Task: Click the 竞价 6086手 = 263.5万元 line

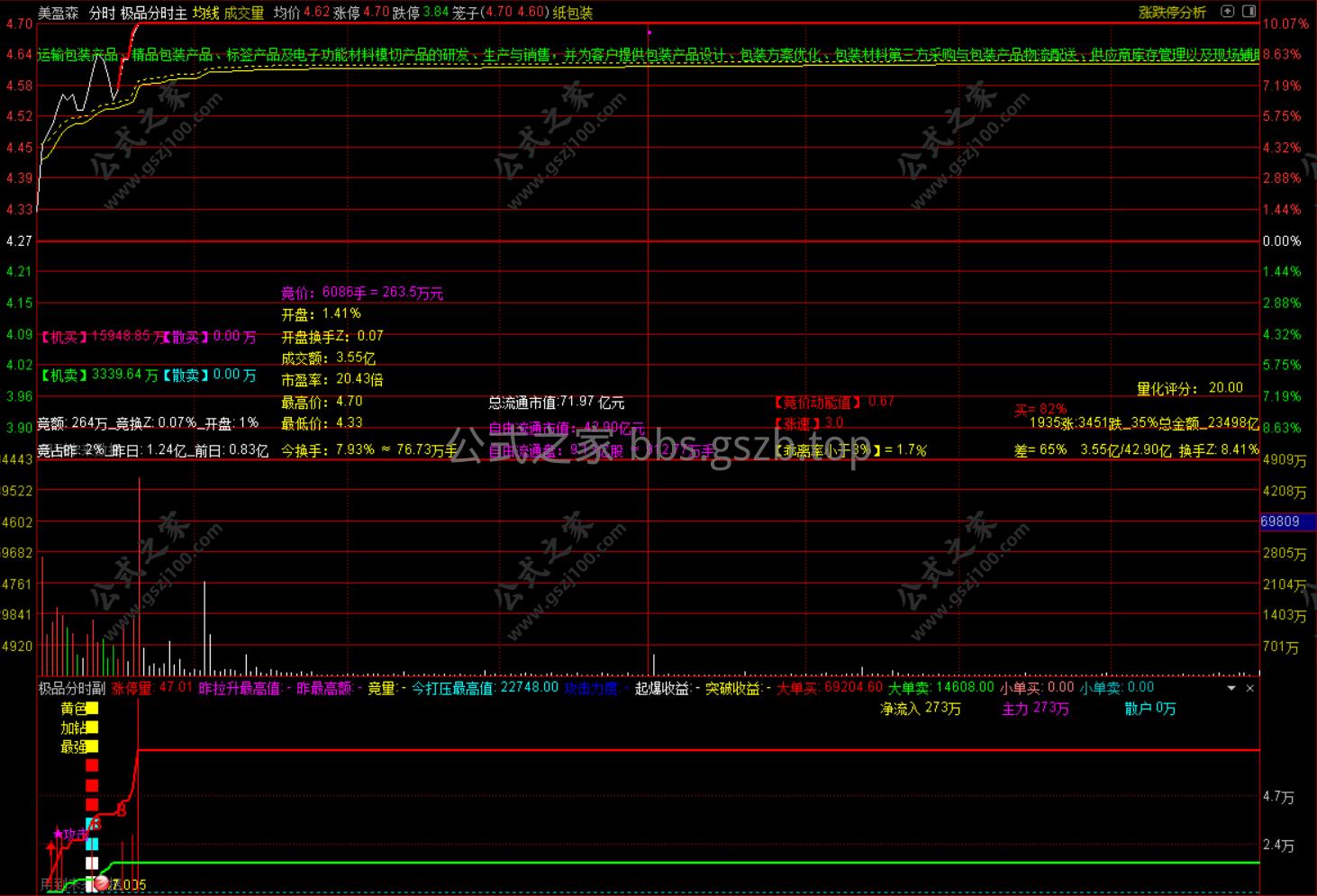Action: click(x=362, y=293)
